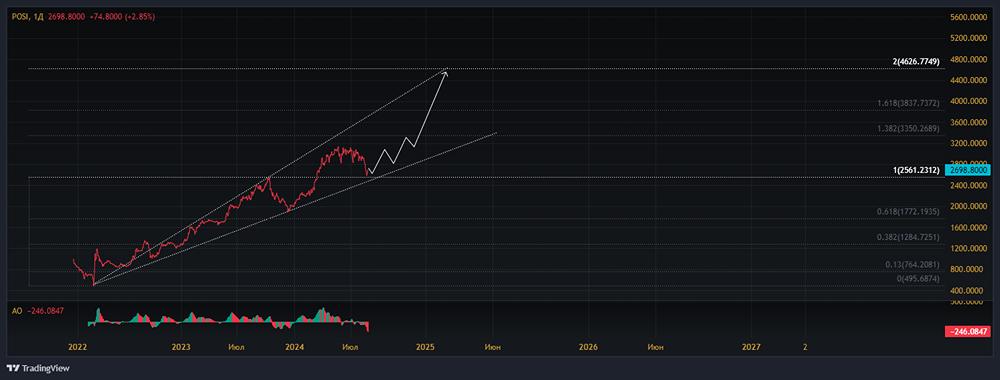Click 3600.0000 on the price axis
The width and height of the screenshot is (1000, 380).
pyautogui.click(x=969, y=122)
